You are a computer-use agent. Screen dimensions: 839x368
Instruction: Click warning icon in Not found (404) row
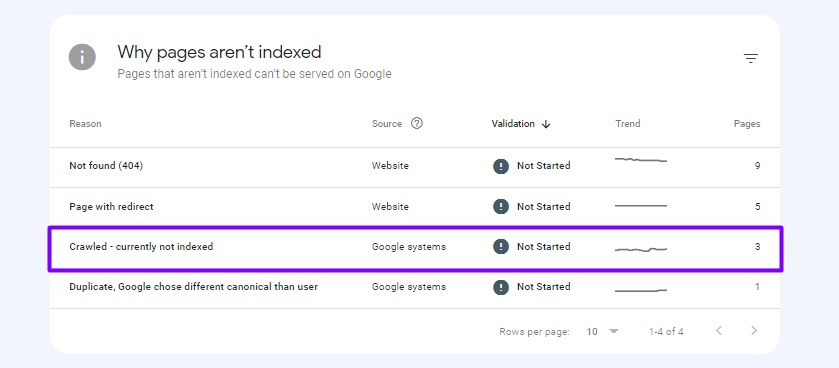coord(501,166)
